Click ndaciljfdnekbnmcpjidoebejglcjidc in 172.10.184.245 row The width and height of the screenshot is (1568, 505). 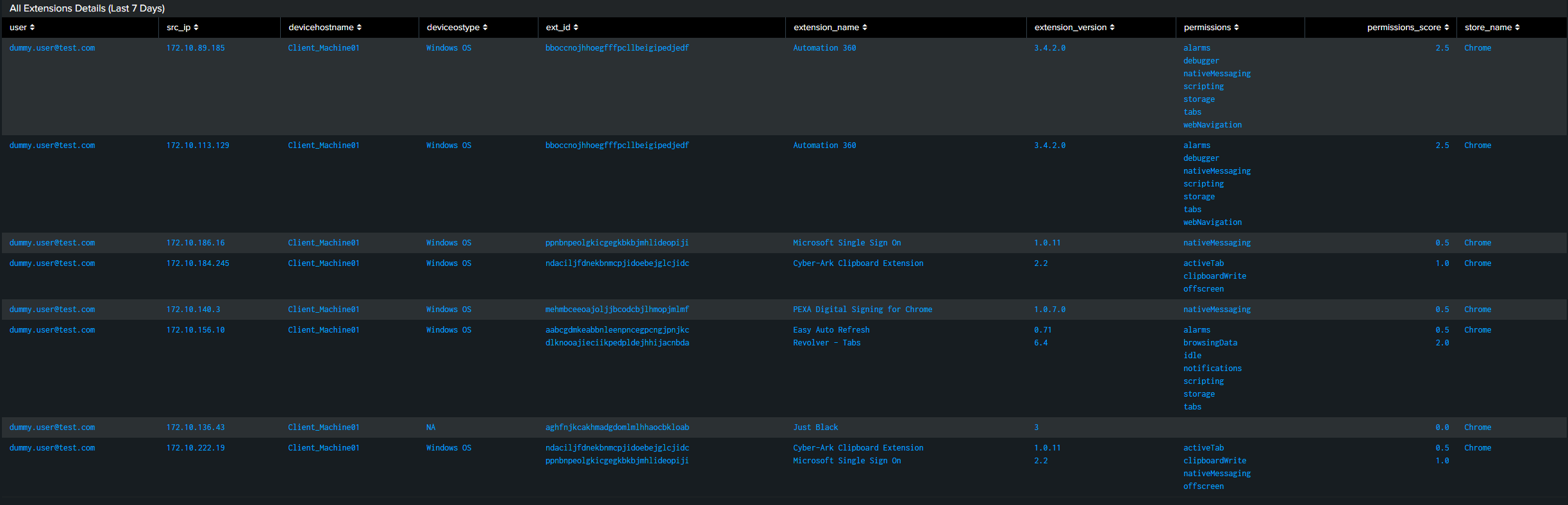[x=617, y=263]
